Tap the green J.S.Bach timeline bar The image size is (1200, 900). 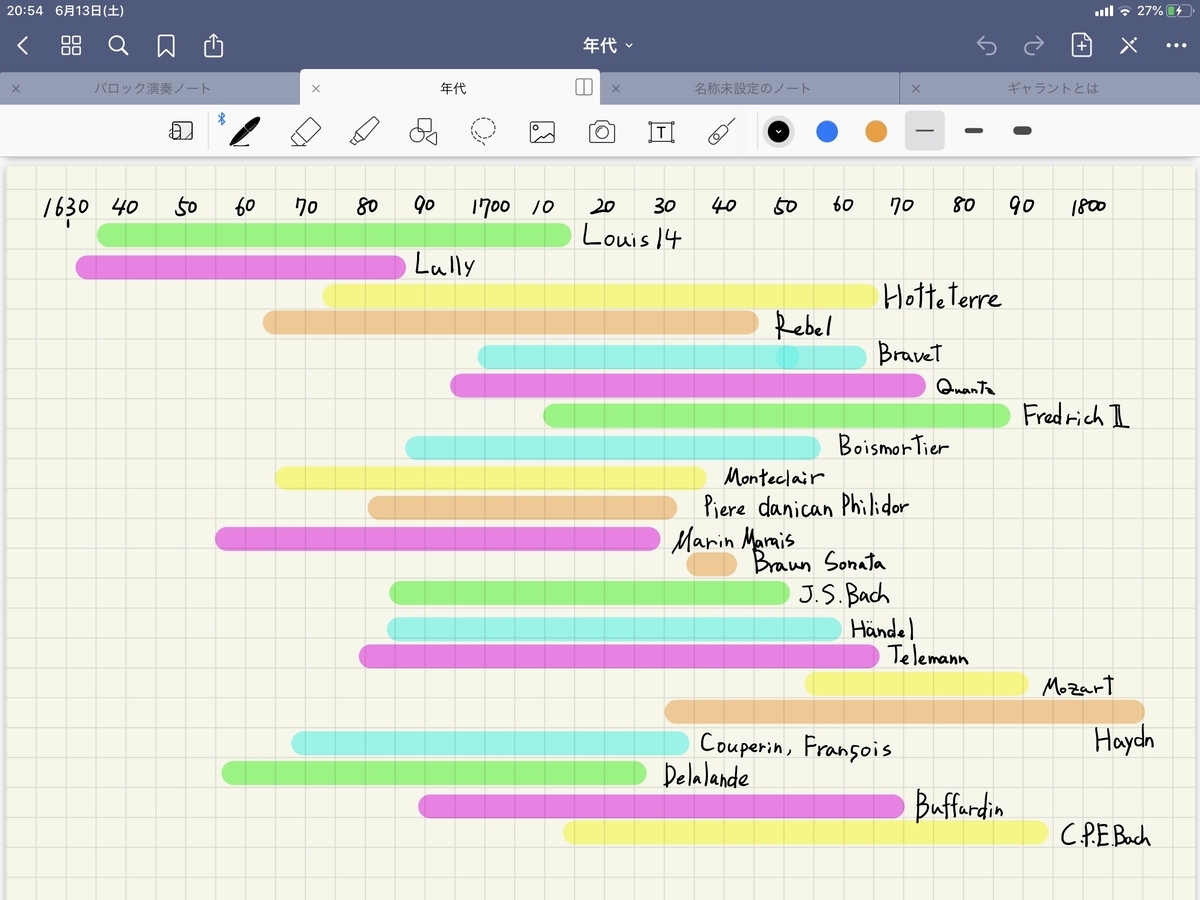pos(589,592)
